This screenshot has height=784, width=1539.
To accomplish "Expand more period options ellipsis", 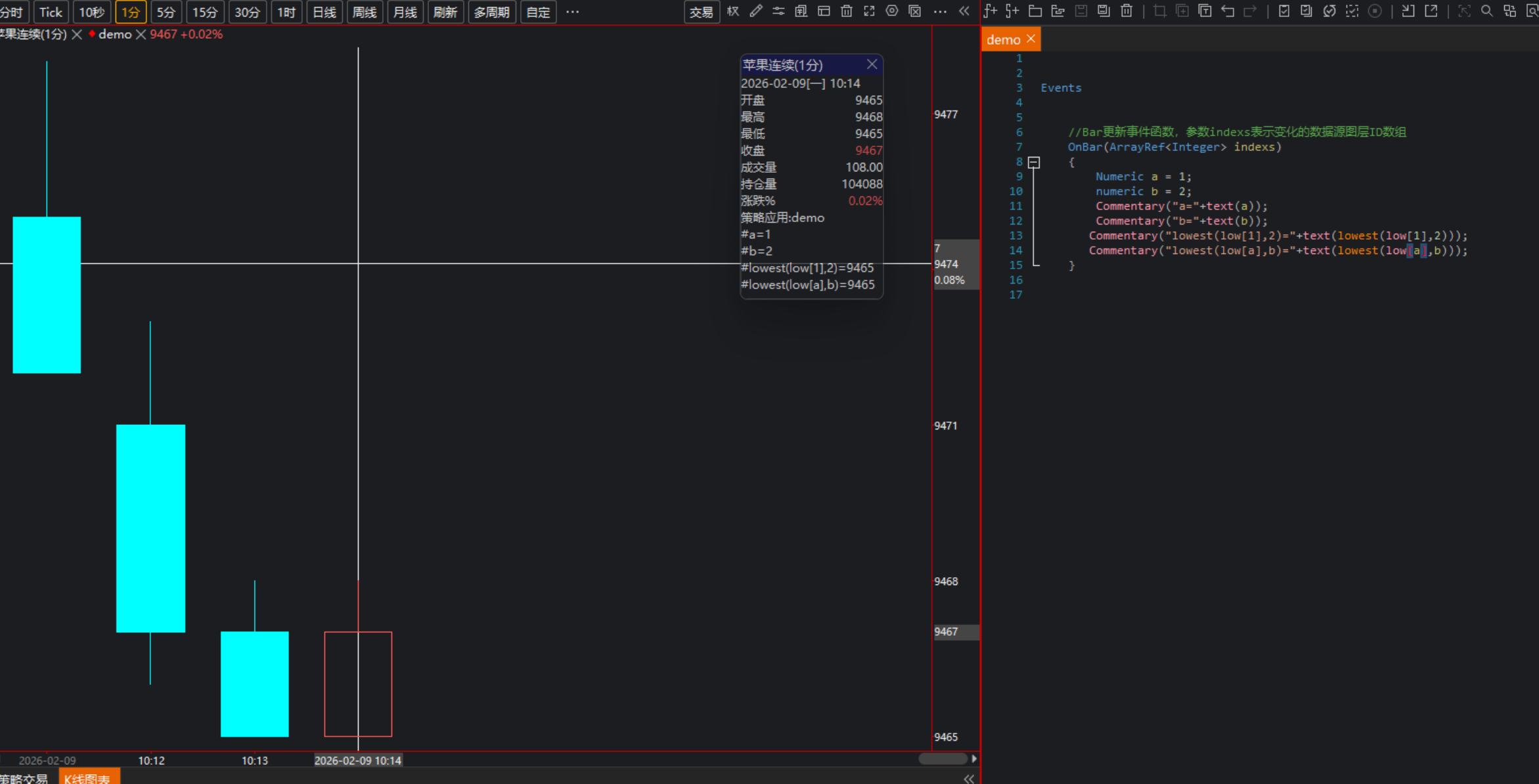I will 572,12.
